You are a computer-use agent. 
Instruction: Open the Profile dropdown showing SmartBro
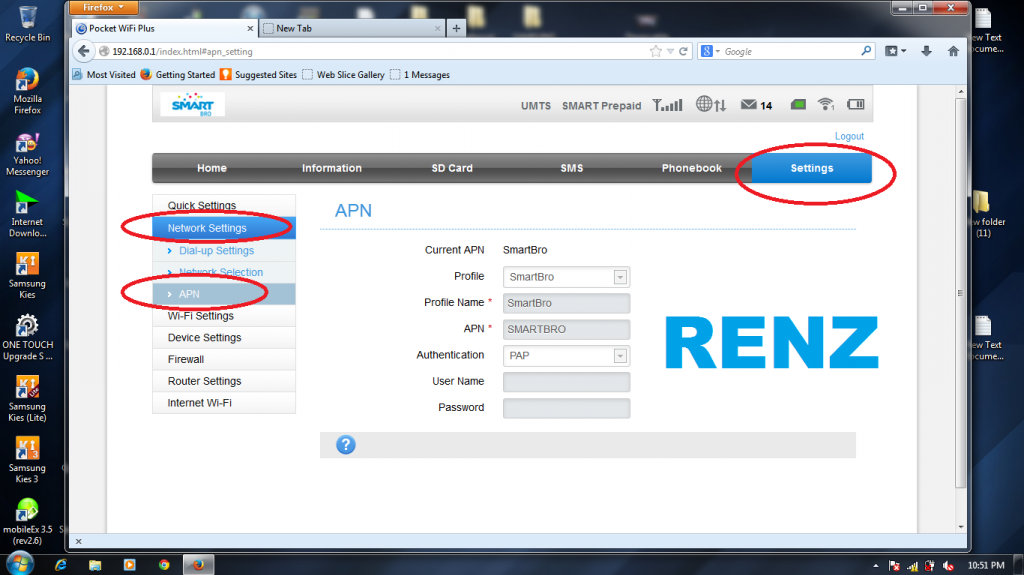tap(566, 277)
